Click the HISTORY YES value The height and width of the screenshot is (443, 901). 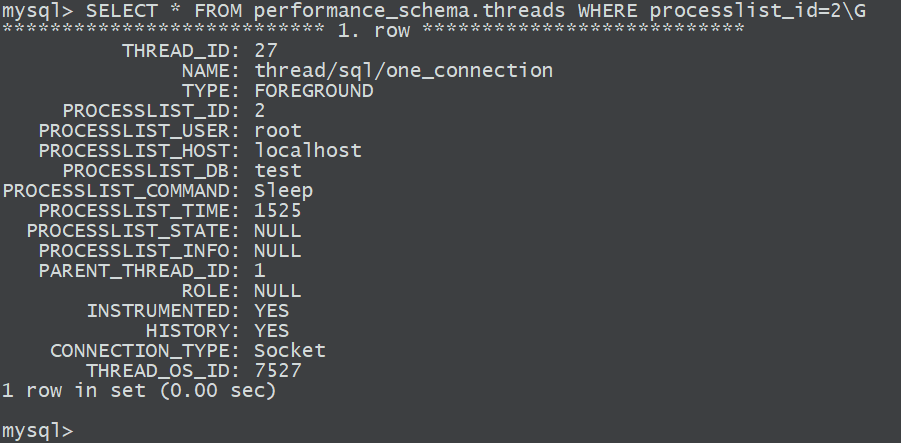[272, 330]
